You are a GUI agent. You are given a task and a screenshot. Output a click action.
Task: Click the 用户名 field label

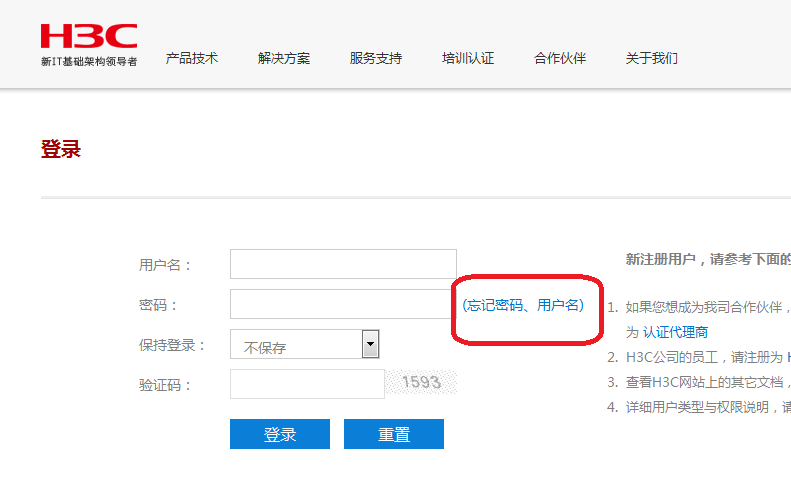click(165, 265)
